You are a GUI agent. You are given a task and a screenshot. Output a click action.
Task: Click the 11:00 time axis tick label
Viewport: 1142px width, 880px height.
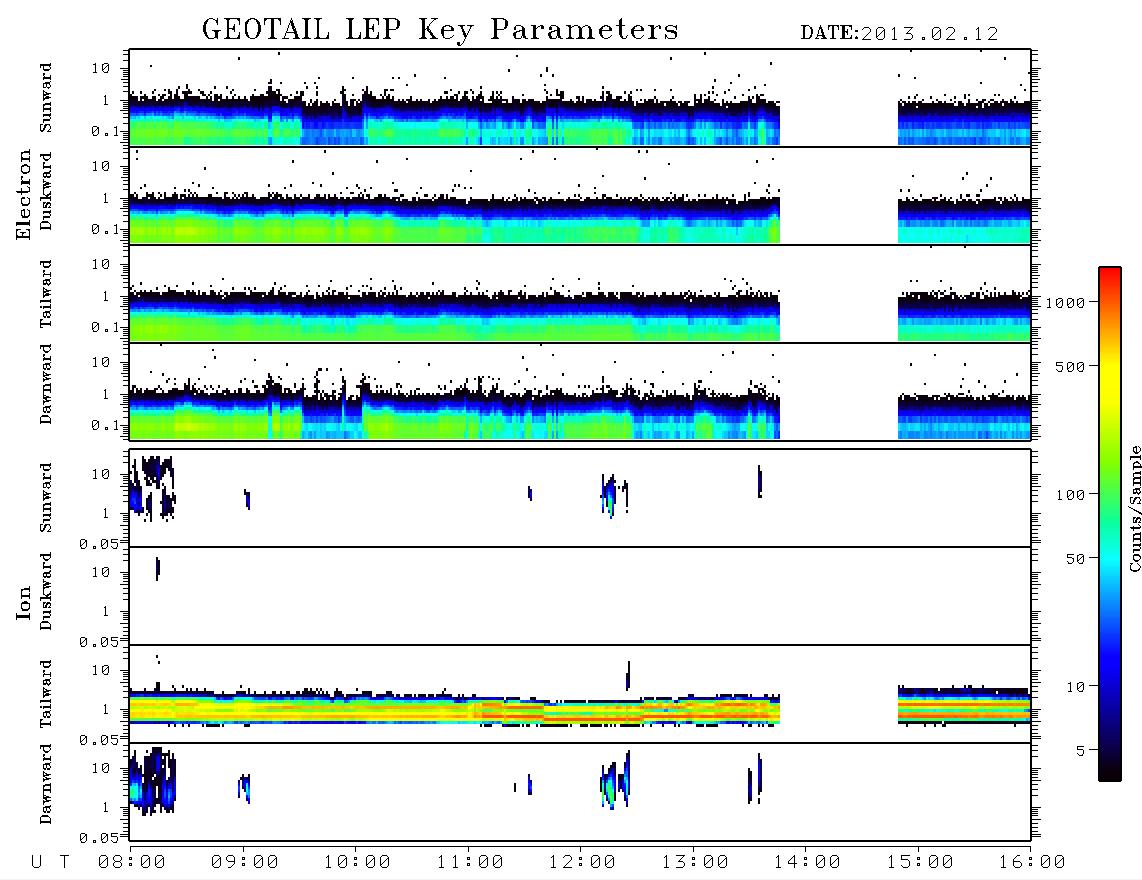tap(470, 862)
